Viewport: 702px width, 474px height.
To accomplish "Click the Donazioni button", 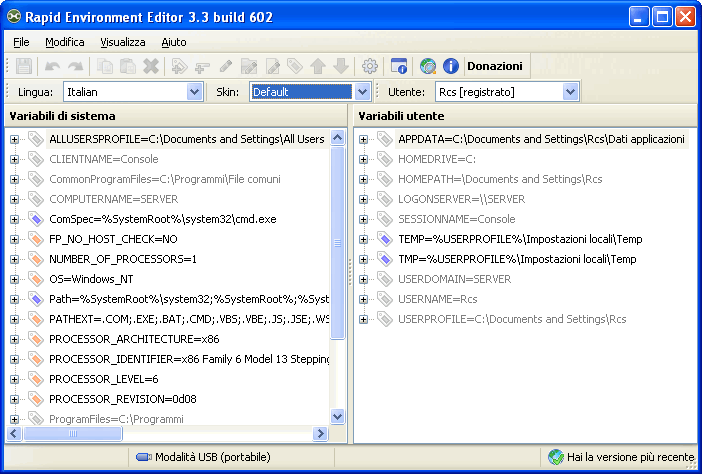I will pos(495,66).
